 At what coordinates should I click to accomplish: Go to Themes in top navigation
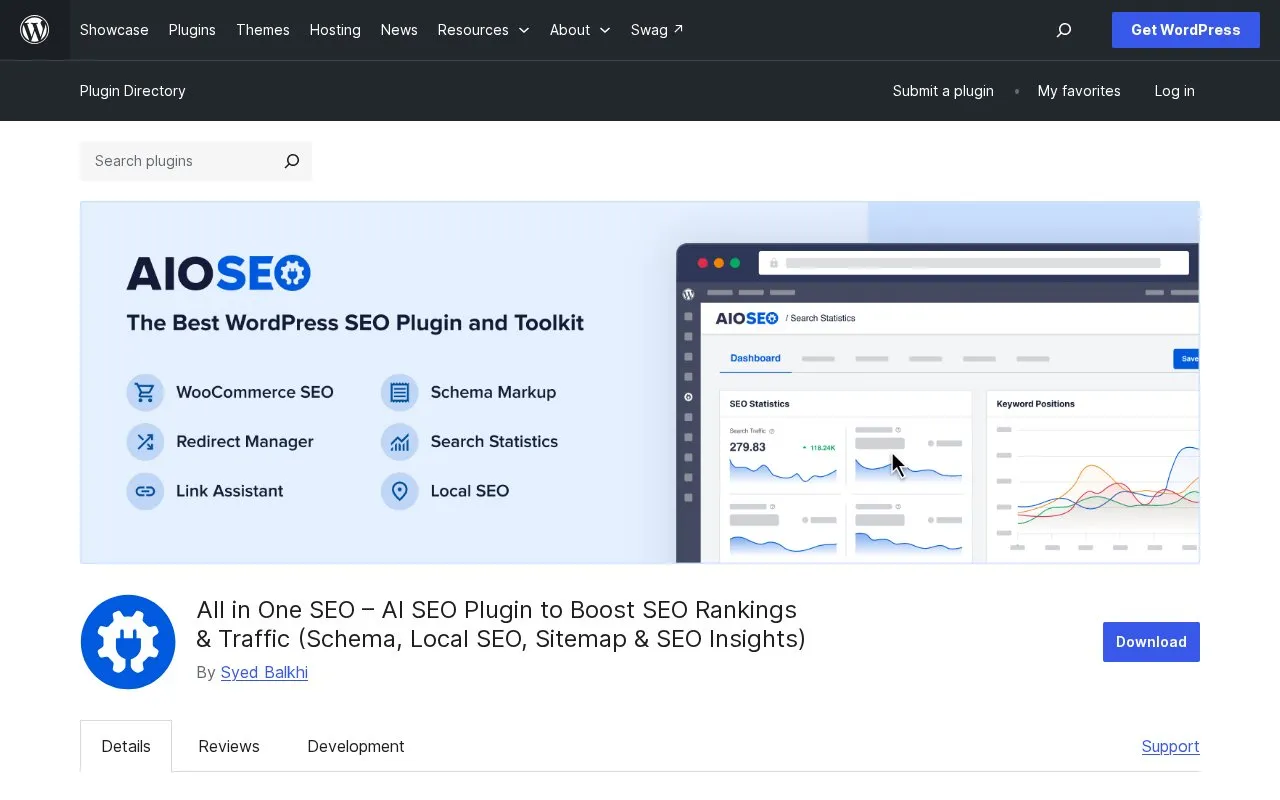263,30
